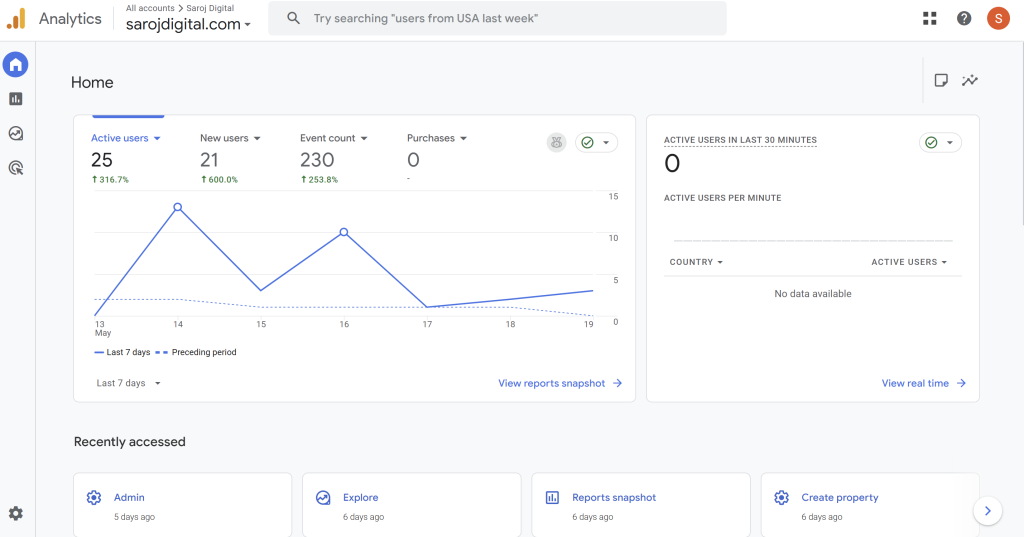
Task: Open the Home icon in sidebar
Action: point(15,65)
